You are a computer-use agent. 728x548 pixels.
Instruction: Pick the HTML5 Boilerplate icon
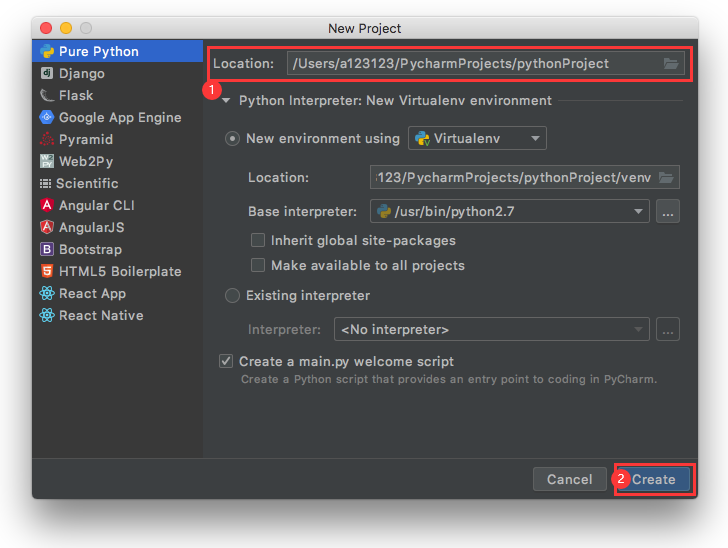46,271
